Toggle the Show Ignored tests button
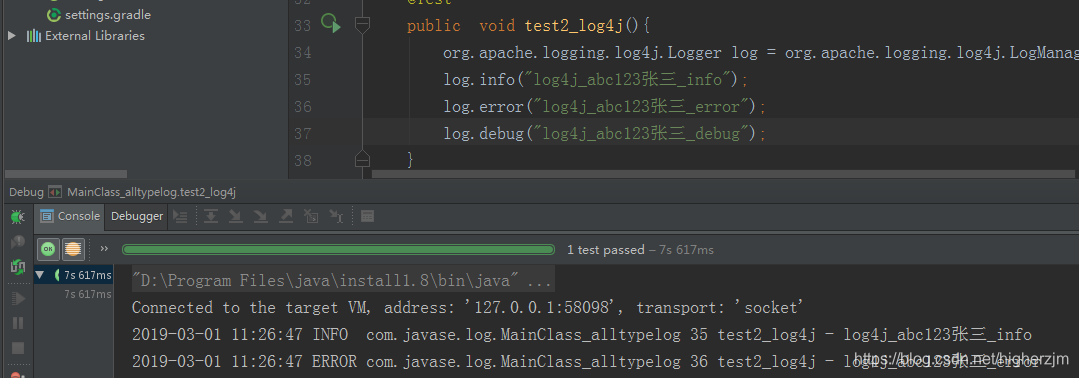Screen dimensions: 1079x378 73,249
